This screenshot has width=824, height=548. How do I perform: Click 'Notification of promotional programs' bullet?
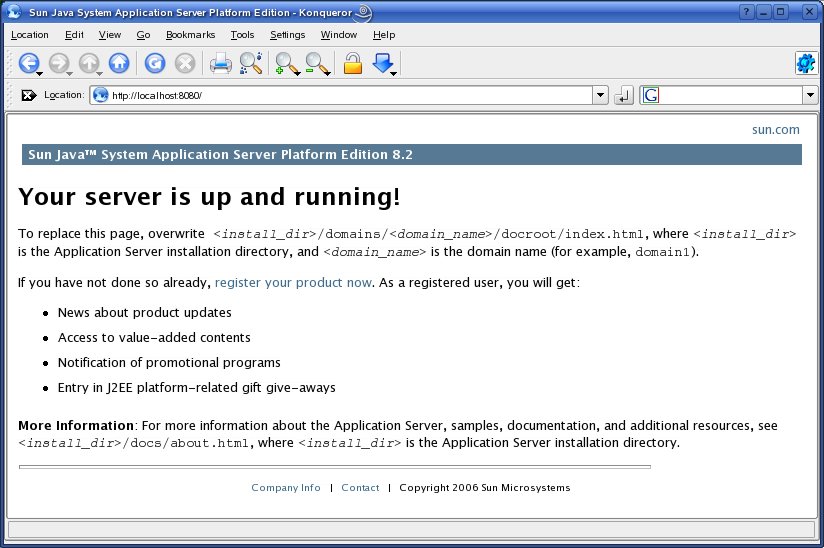click(169, 363)
